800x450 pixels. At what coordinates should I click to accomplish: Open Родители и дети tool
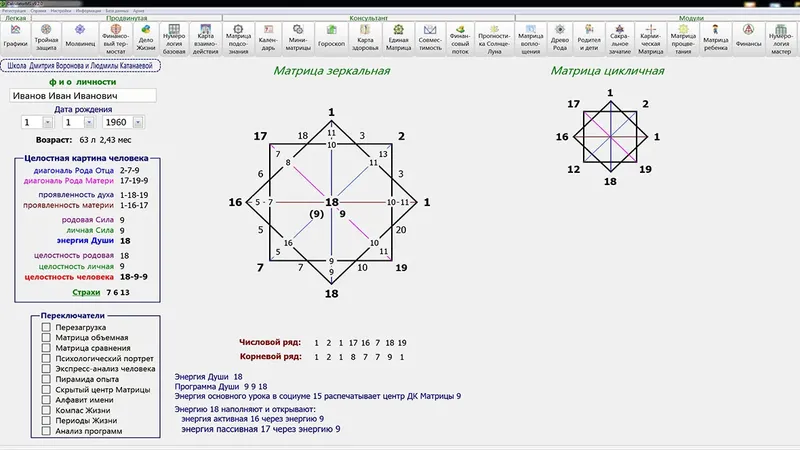589,39
